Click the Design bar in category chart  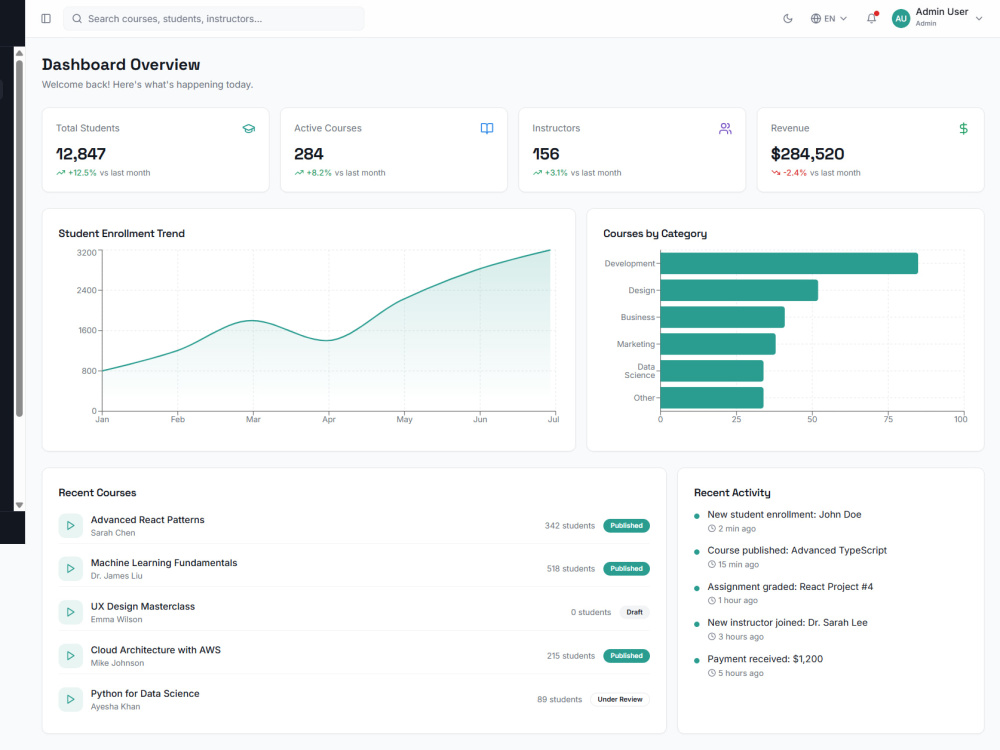coord(739,290)
